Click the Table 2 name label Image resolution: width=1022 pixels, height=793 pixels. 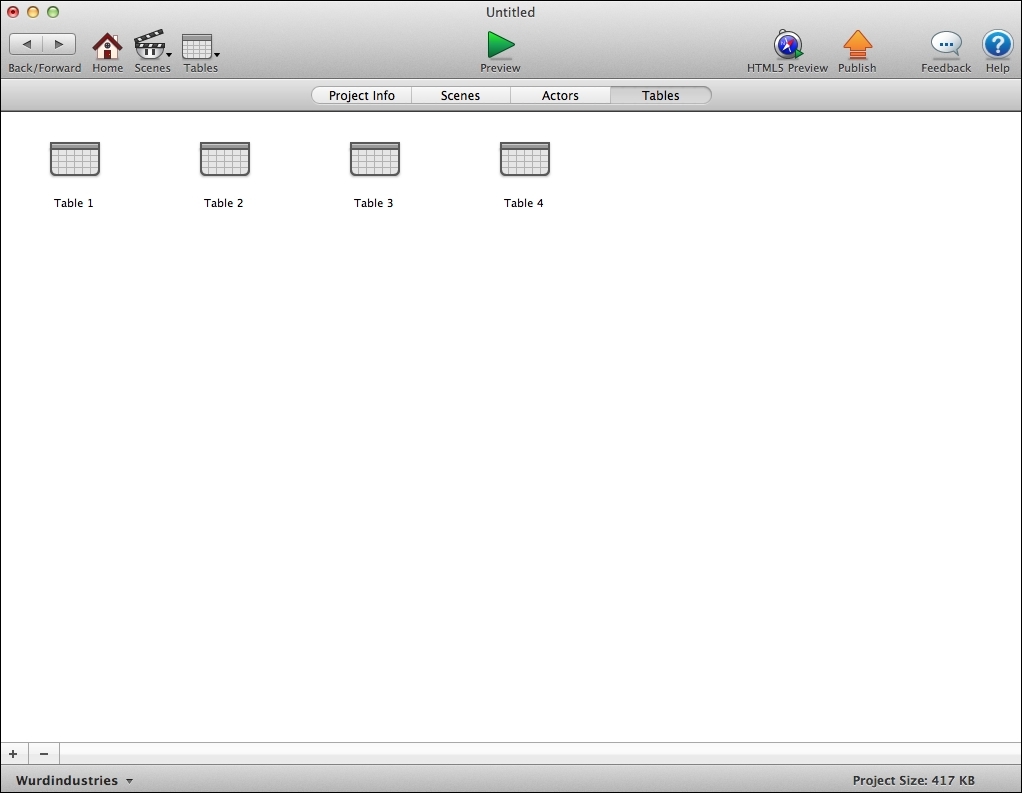click(x=224, y=203)
